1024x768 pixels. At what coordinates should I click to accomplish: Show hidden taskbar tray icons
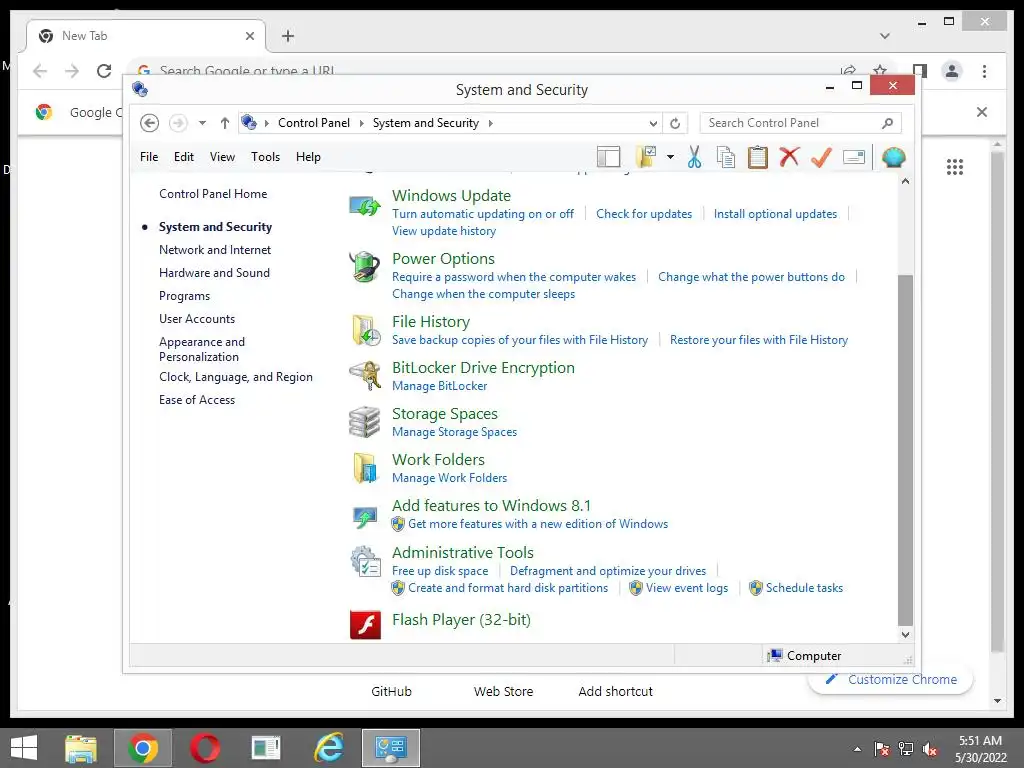(857, 749)
